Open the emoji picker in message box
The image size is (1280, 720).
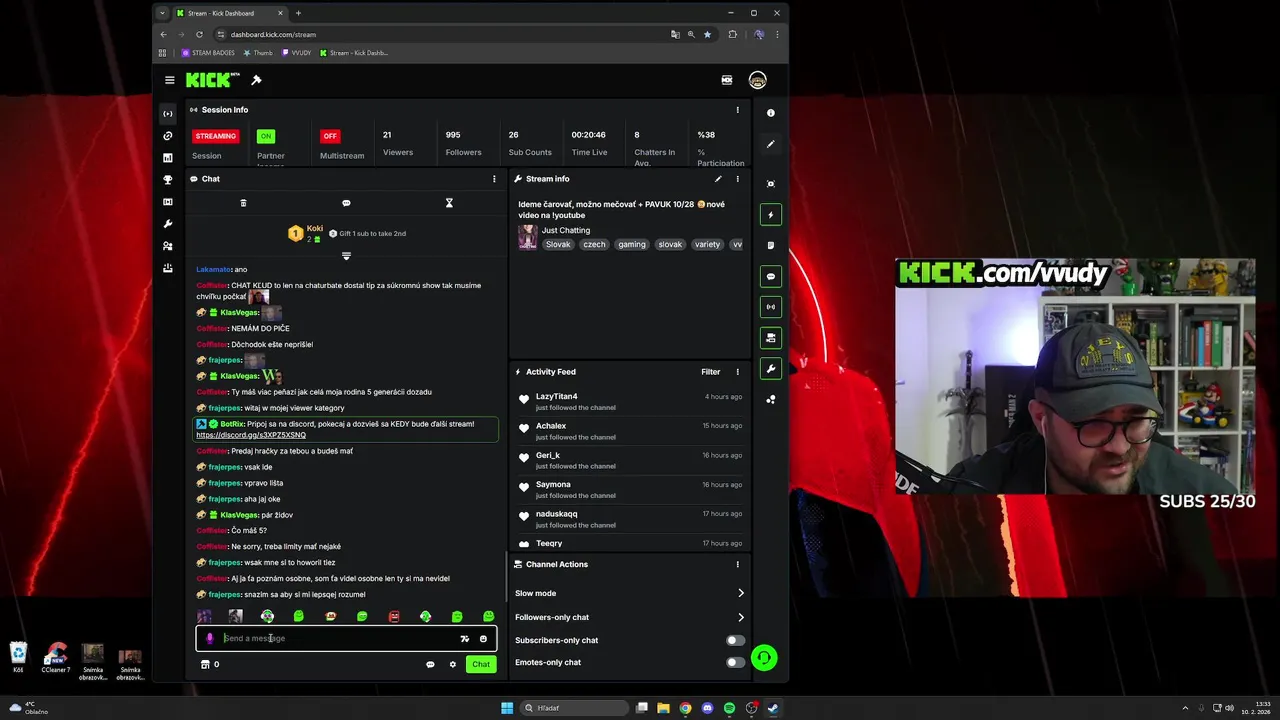point(483,639)
